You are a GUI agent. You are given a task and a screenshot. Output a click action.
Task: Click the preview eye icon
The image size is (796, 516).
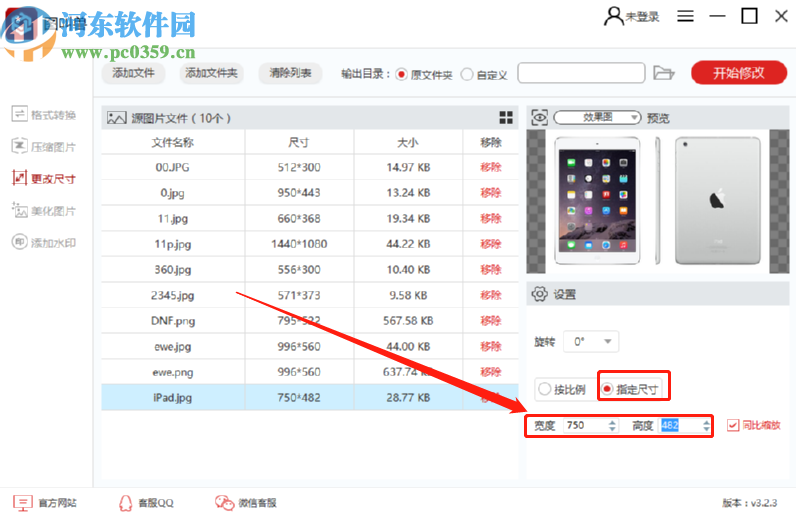539,118
